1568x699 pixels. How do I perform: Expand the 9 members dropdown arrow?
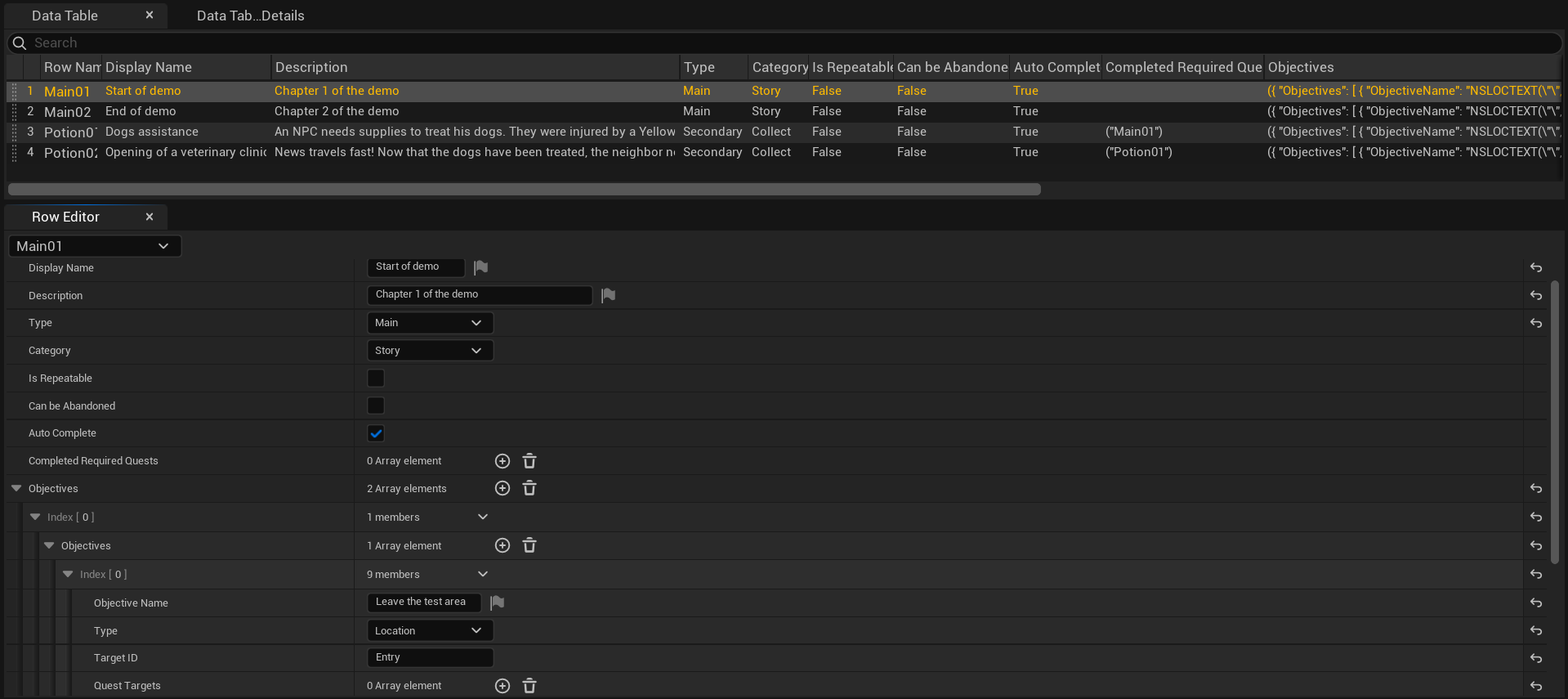tap(483, 574)
